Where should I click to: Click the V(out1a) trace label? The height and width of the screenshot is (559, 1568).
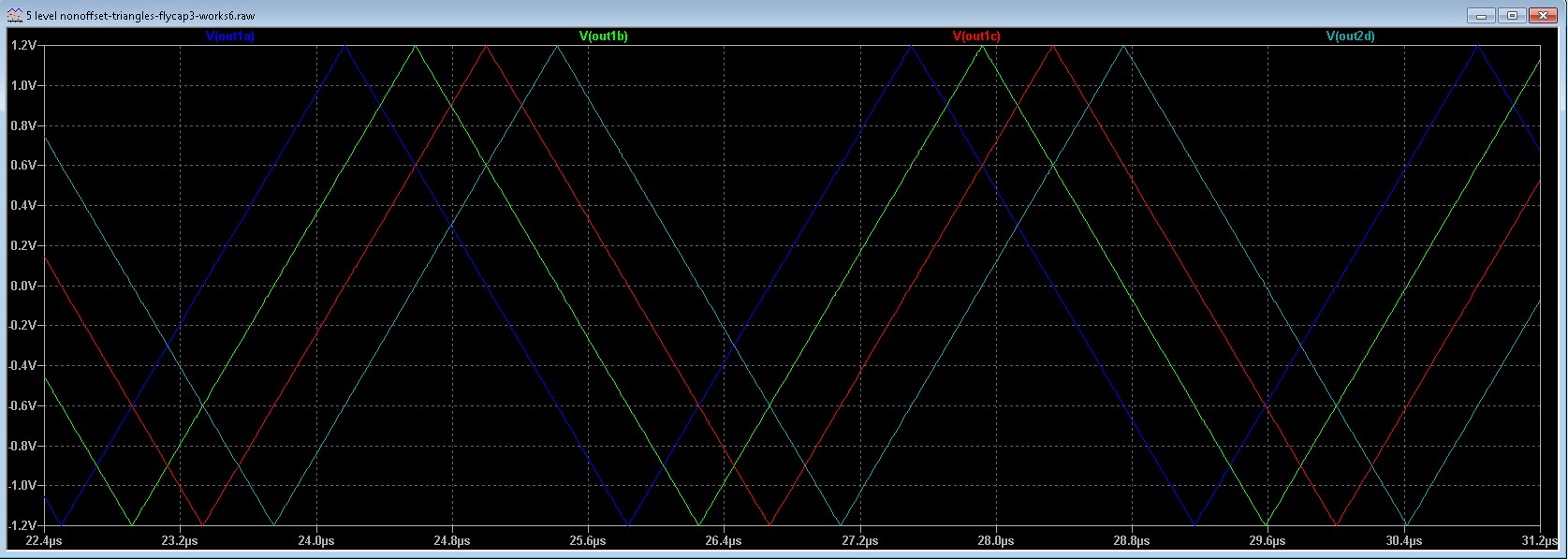click(x=229, y=37)
